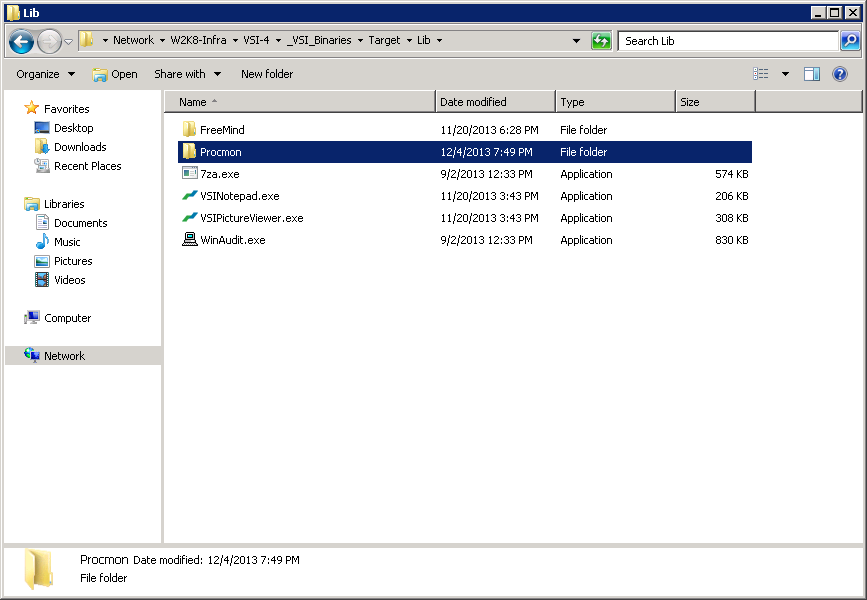The image size is (867, 600).
Task: Expand the dropdown arrow after Target
Action: pyautogui.click(x=409, y=40)
